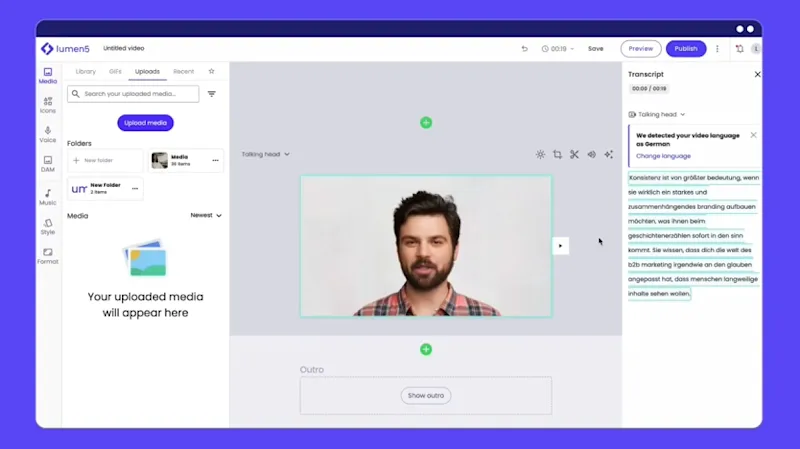
Task: Select the crop tool above the video
Action: (x=557, y=154)
